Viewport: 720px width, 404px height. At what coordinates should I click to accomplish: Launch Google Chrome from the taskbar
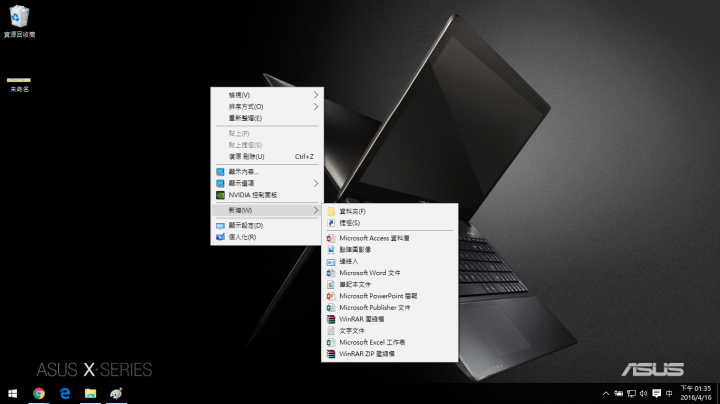tap(39, 393)
